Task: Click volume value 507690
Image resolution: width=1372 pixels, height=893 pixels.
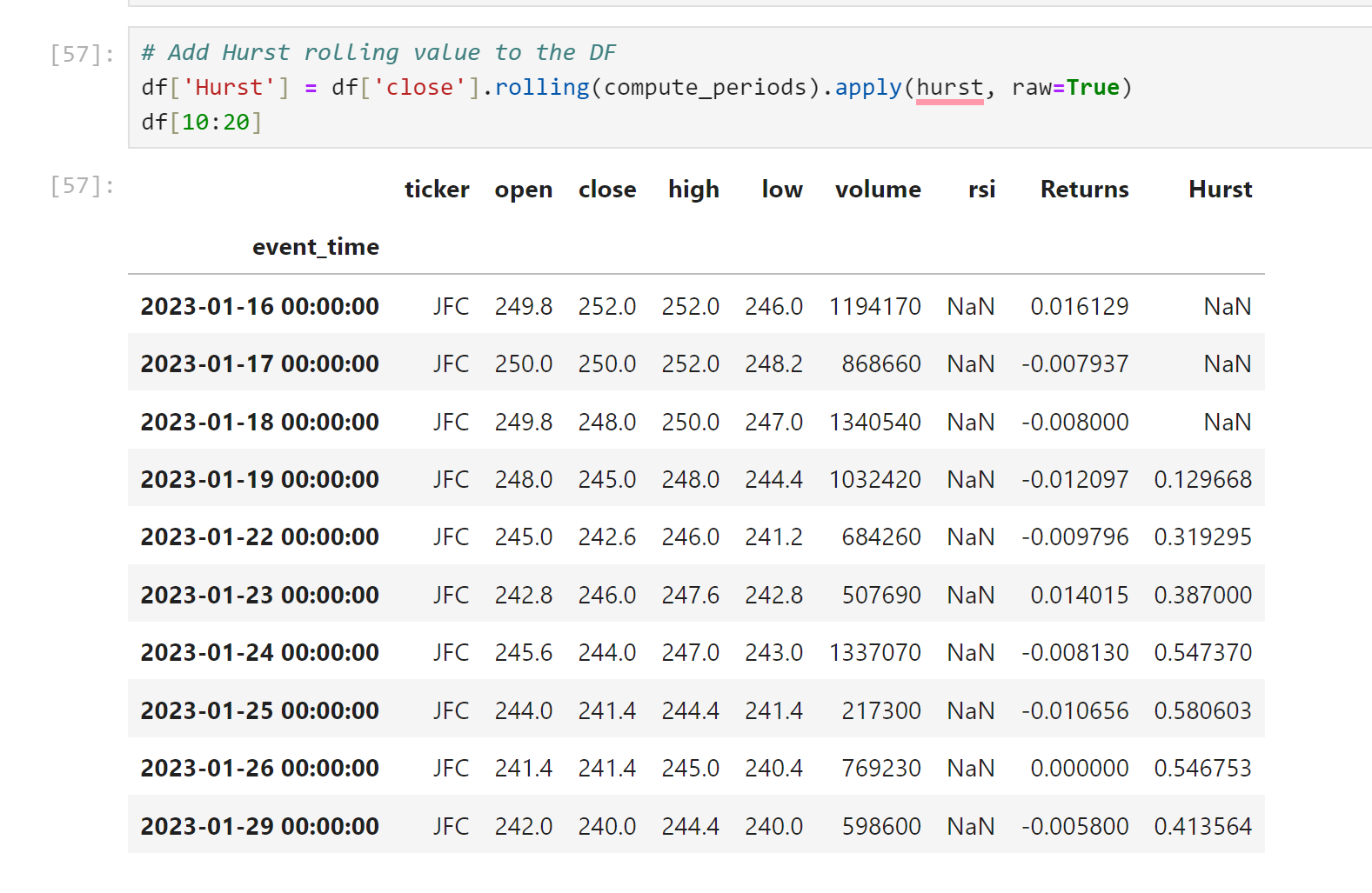Action: click(x=881, y=595)
